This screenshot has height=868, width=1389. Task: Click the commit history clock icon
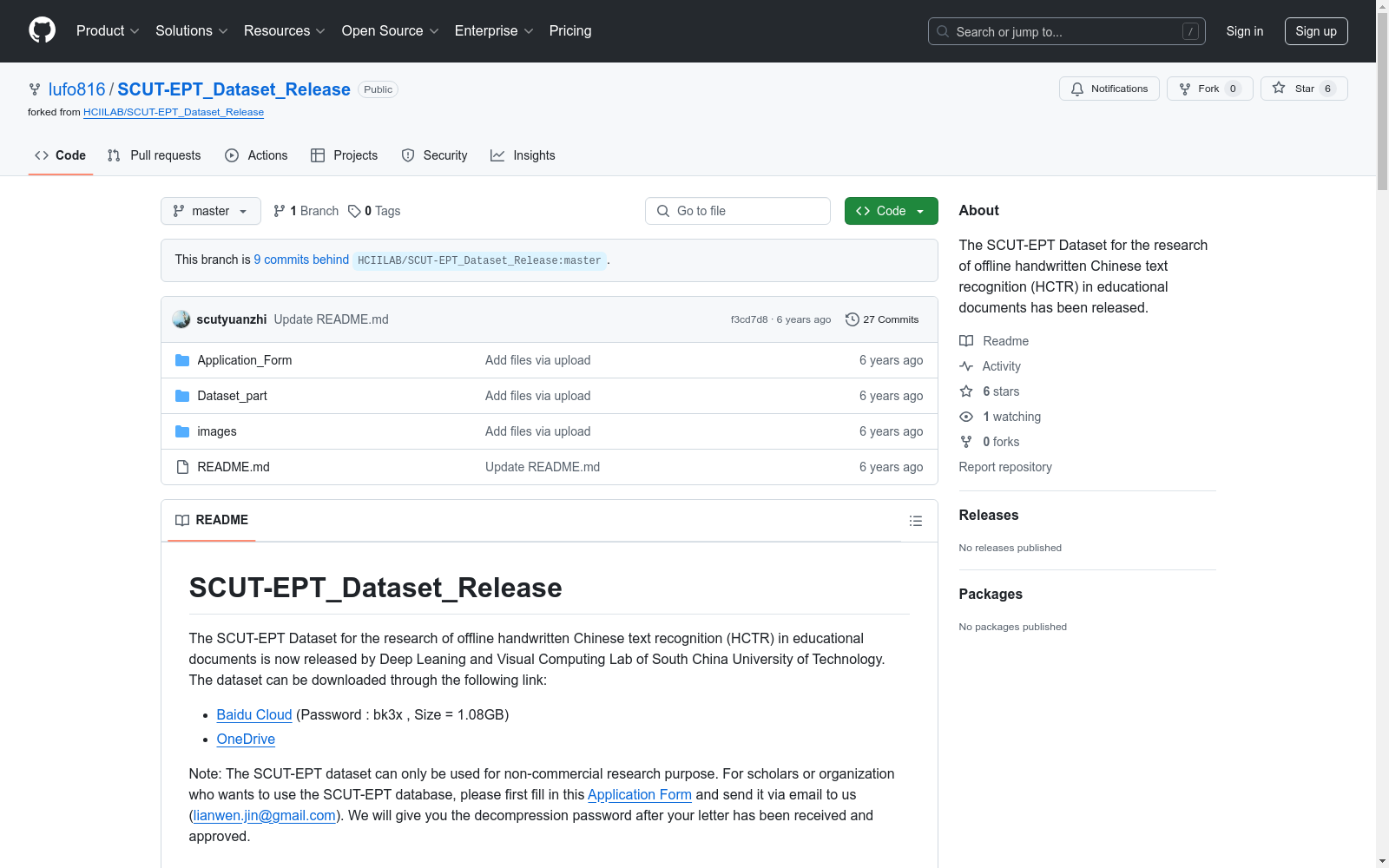click(x=852, y=319)
